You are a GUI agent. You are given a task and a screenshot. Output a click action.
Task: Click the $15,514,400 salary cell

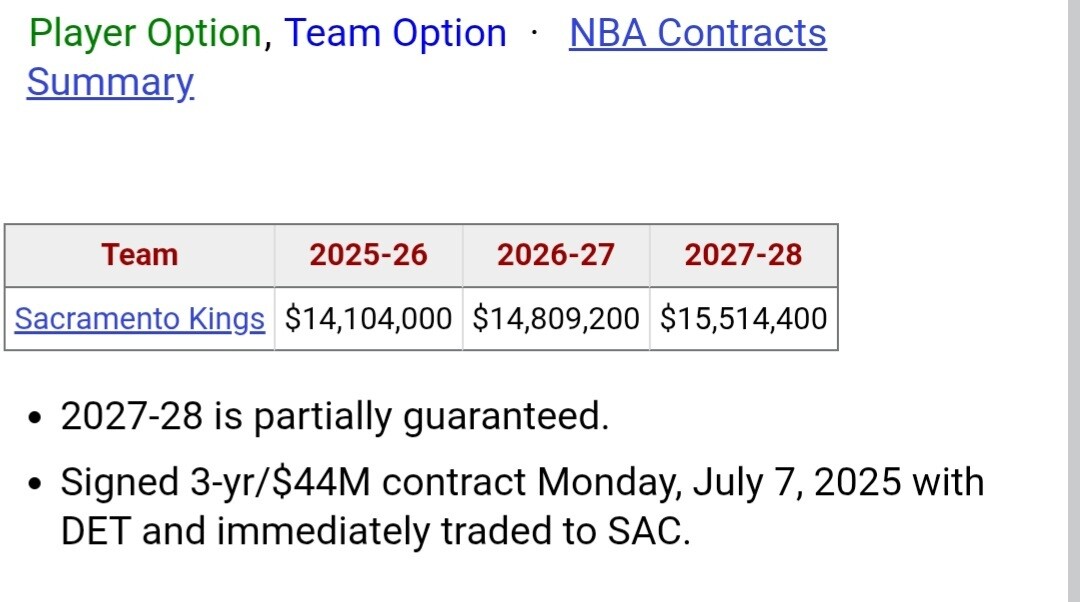click(743, 318)
